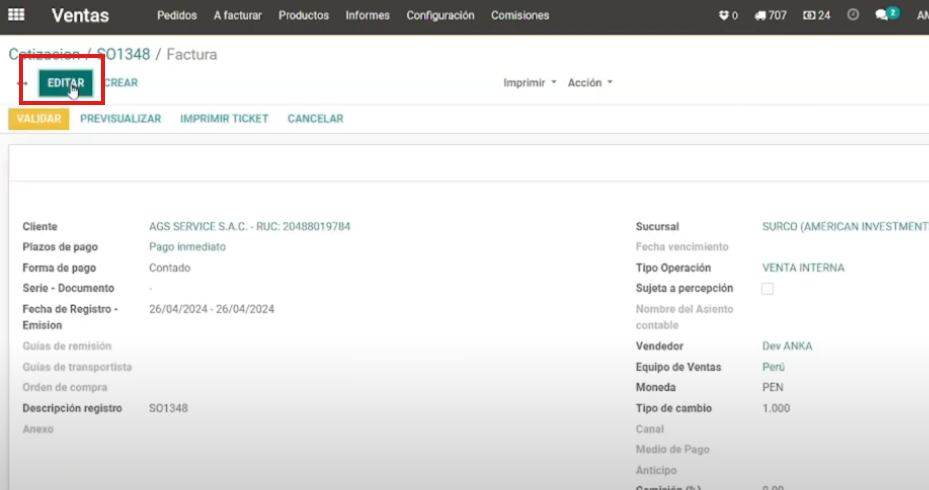Click IMPRIMIR TICKET button
Image resolution: width=929 pixels, height=490 pixels.
(x=224, y=119)
